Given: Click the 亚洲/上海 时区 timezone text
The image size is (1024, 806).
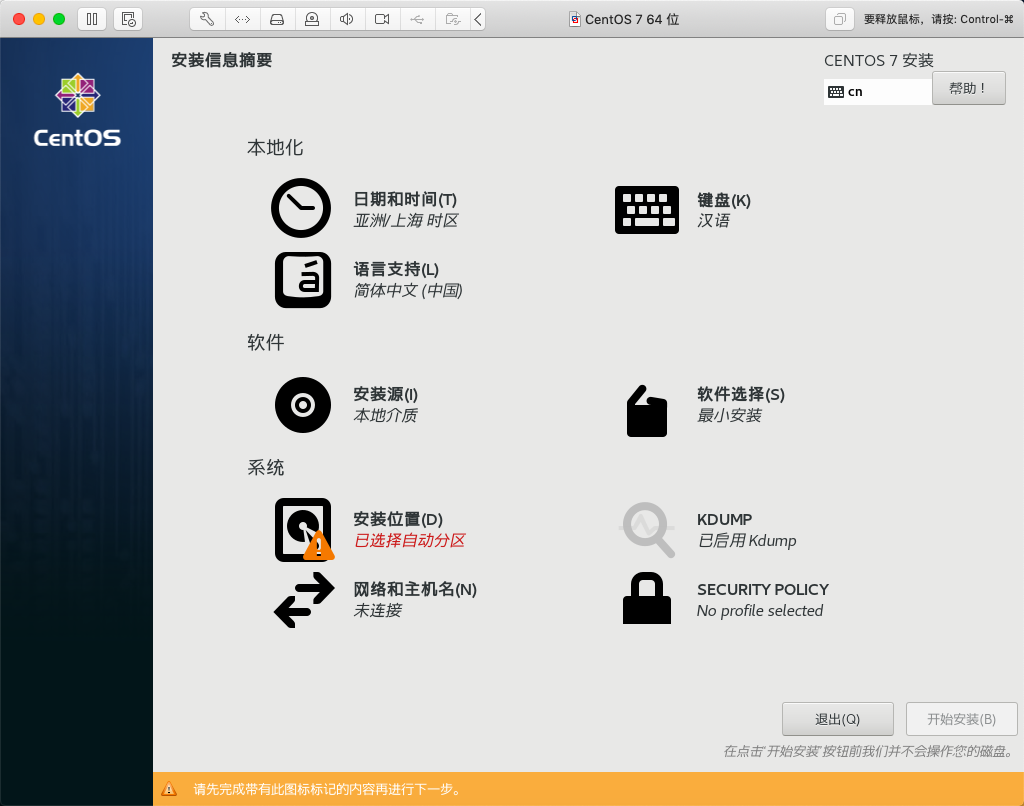Looking at the screenshot, I should click(x=406, y=221).
